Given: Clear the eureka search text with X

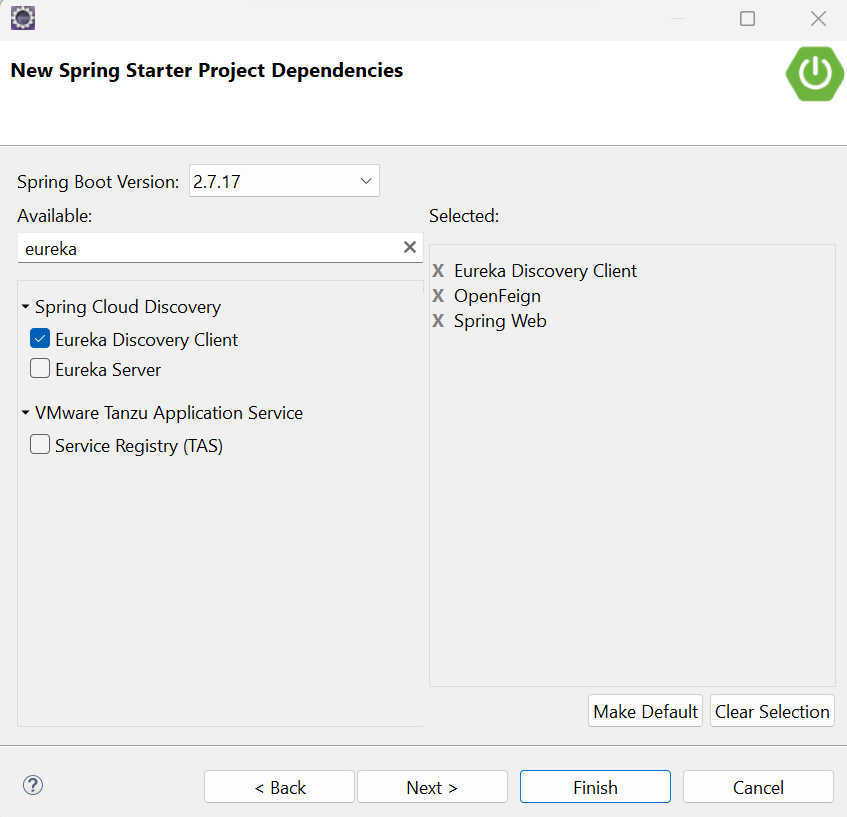Looking at the screenshot, I should pyautogui.click(x=410, y=247).
